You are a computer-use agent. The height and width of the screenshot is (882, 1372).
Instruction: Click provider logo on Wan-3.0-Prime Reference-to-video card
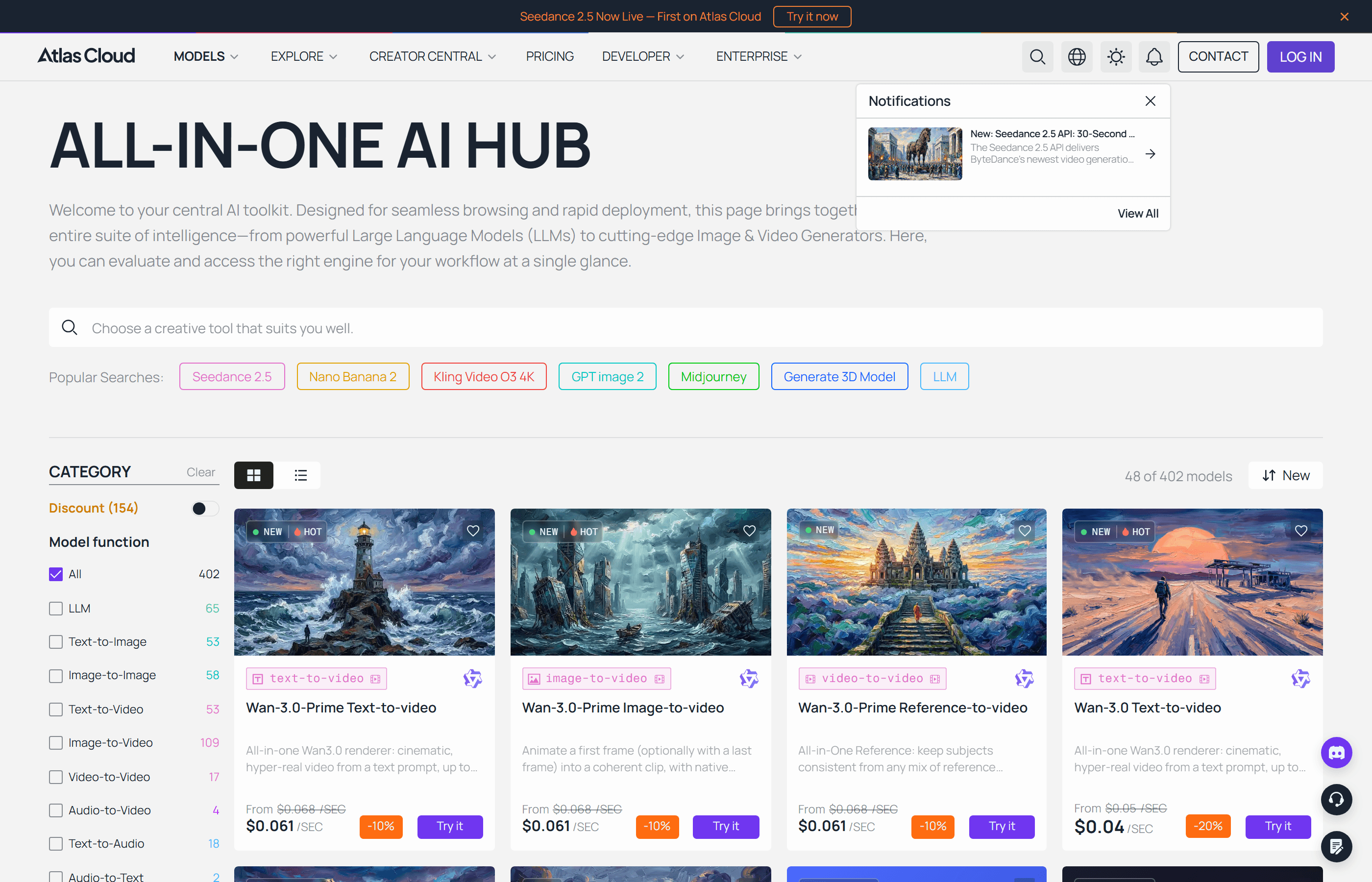[x=1025, y=679]
